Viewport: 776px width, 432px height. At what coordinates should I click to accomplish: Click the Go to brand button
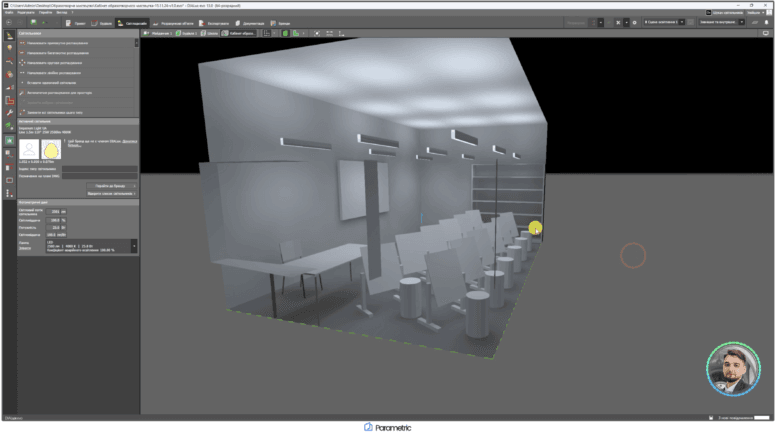(112, 186)
